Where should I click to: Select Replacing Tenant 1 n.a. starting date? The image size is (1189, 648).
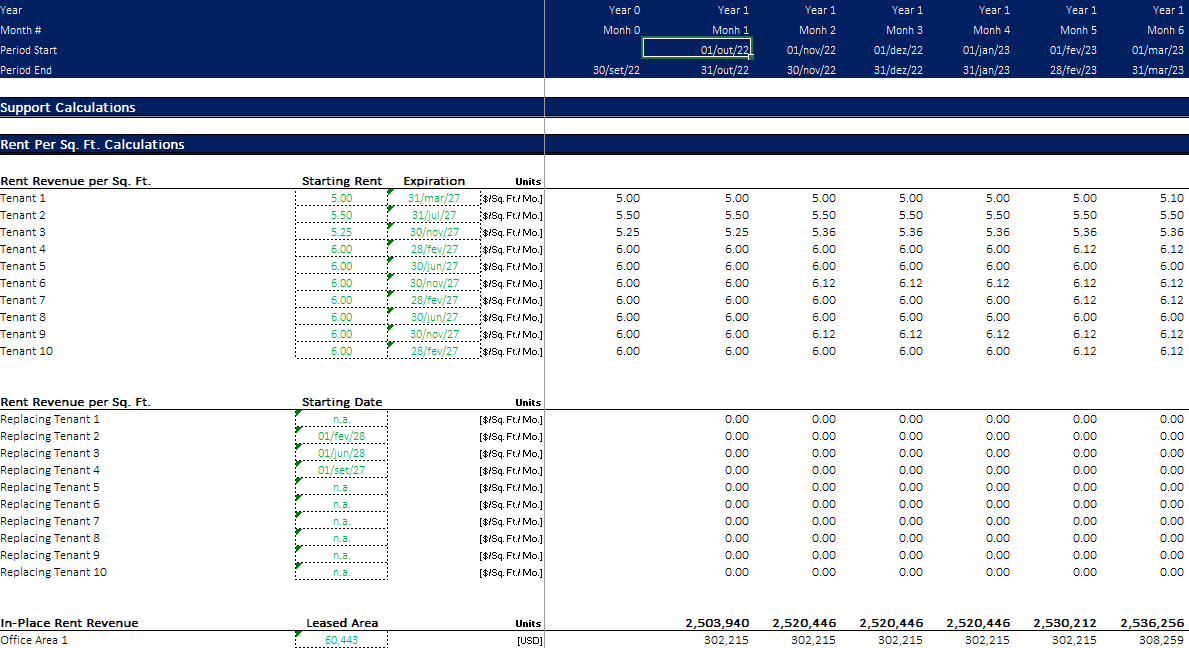pyautogui.click(x=341, y=419)
